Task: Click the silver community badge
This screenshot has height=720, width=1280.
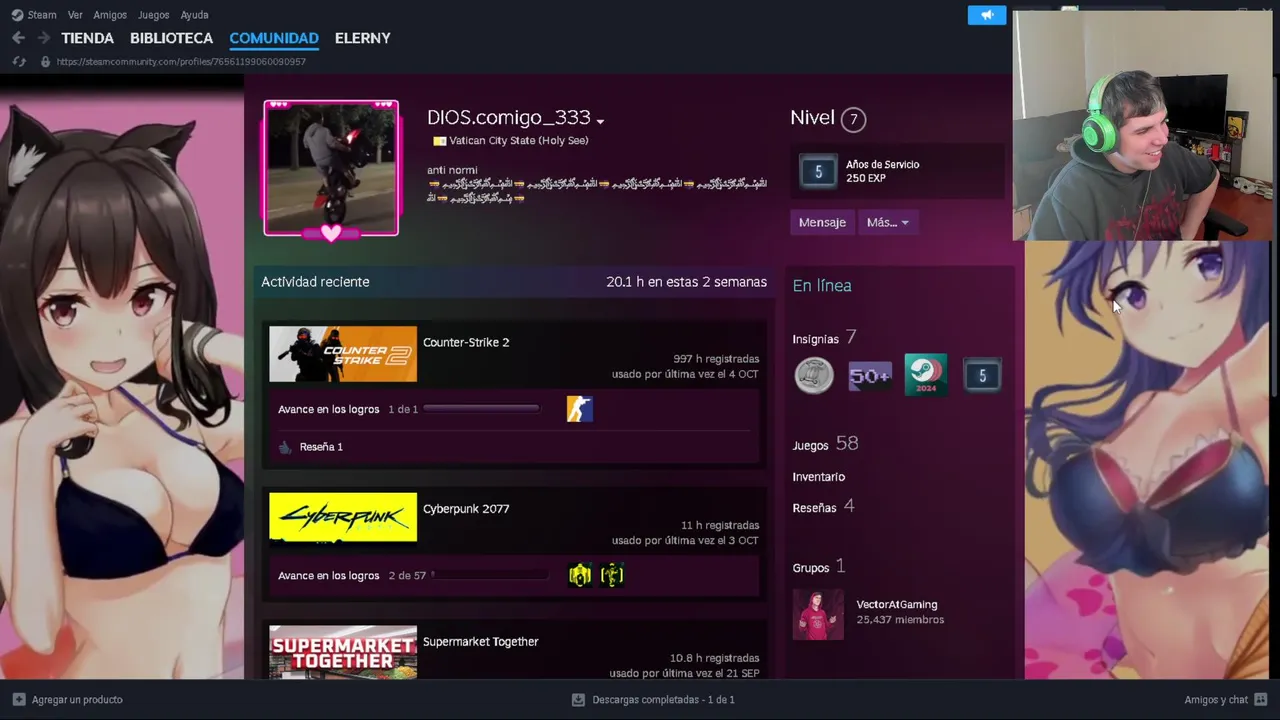Action: pyautogui.click(x=814, y=376)
